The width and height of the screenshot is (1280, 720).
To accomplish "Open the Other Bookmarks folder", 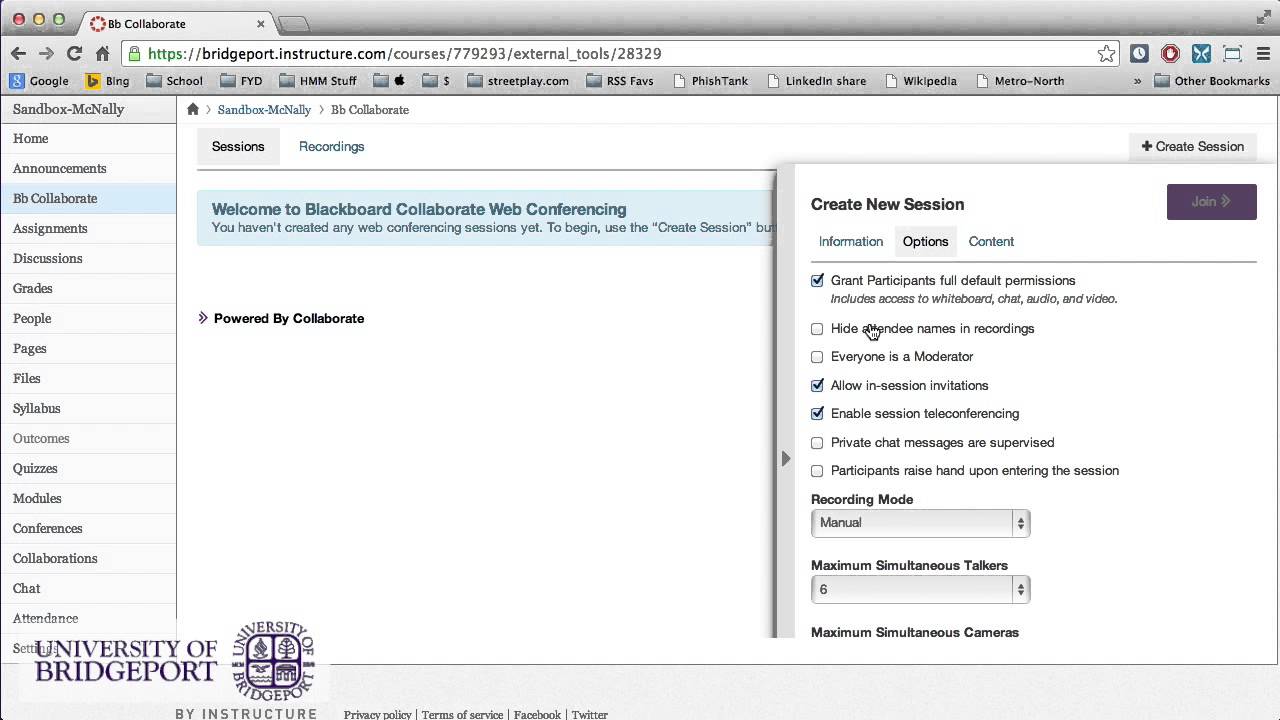I will point(1212,81).
